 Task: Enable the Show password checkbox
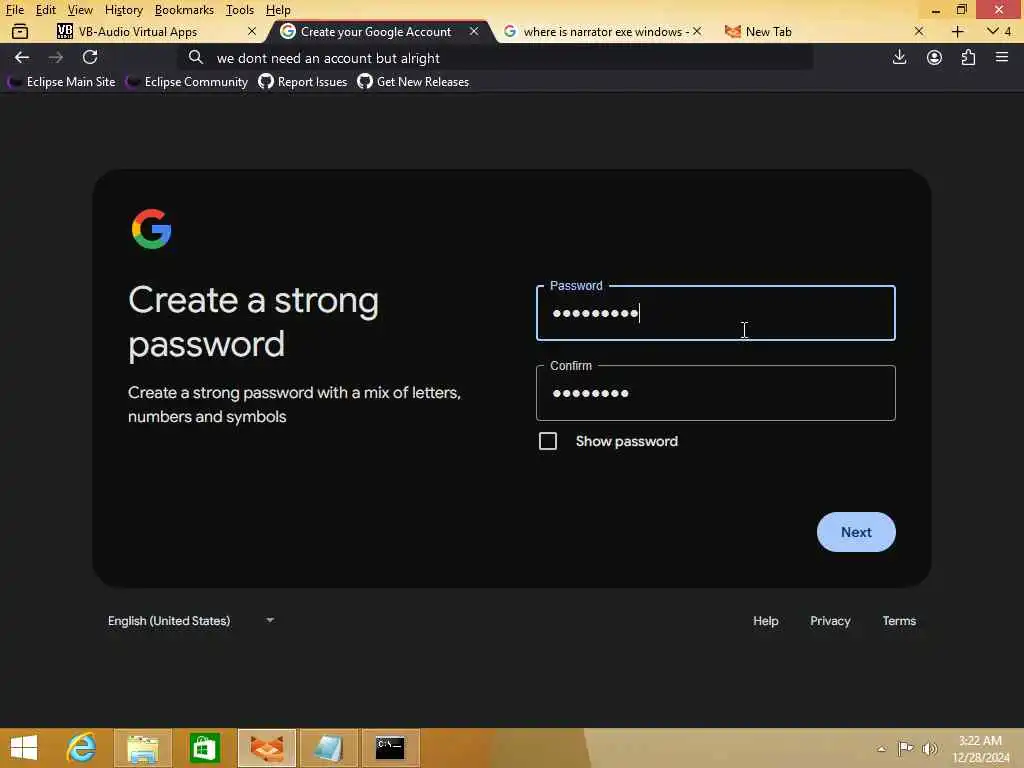point(547,441)
